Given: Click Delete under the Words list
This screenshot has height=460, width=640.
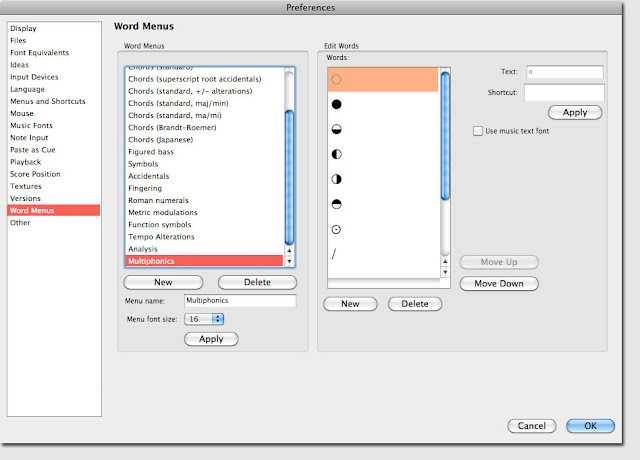Looking at the screenshot, I should tap(415, 304).
